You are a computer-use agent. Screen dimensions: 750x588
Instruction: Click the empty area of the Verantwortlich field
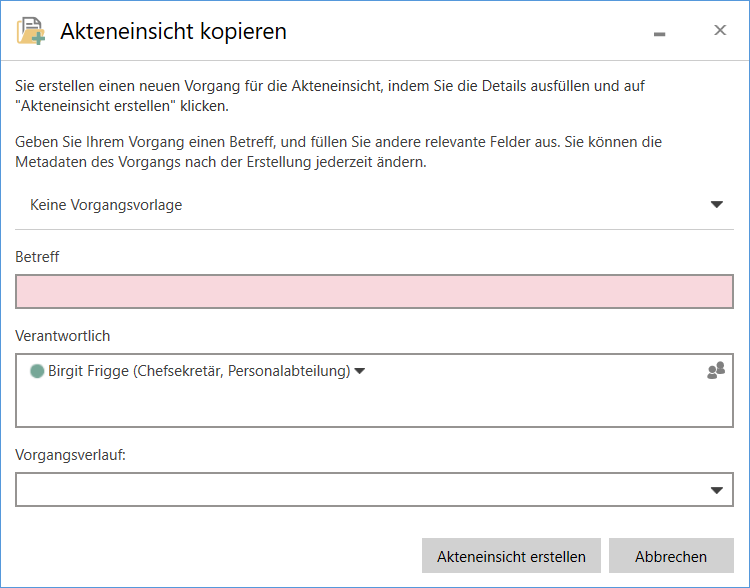point(374,407)
